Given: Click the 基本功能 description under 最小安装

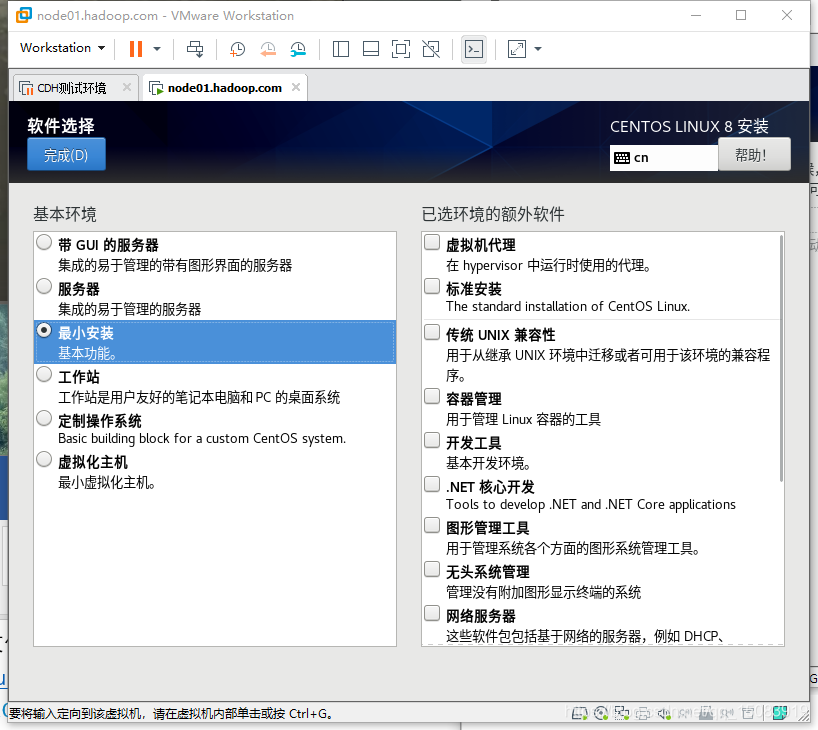Looking at the screenshot, I should [87, 353].
